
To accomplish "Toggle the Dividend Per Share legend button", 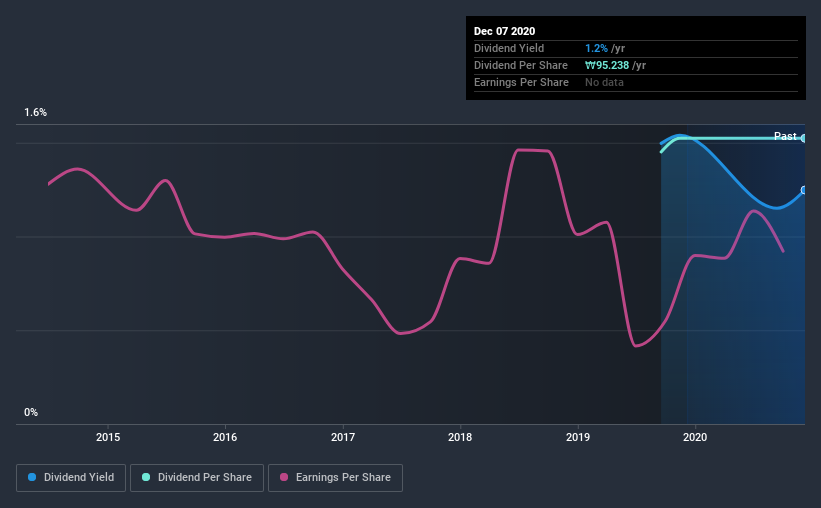I will click(197, 478).
